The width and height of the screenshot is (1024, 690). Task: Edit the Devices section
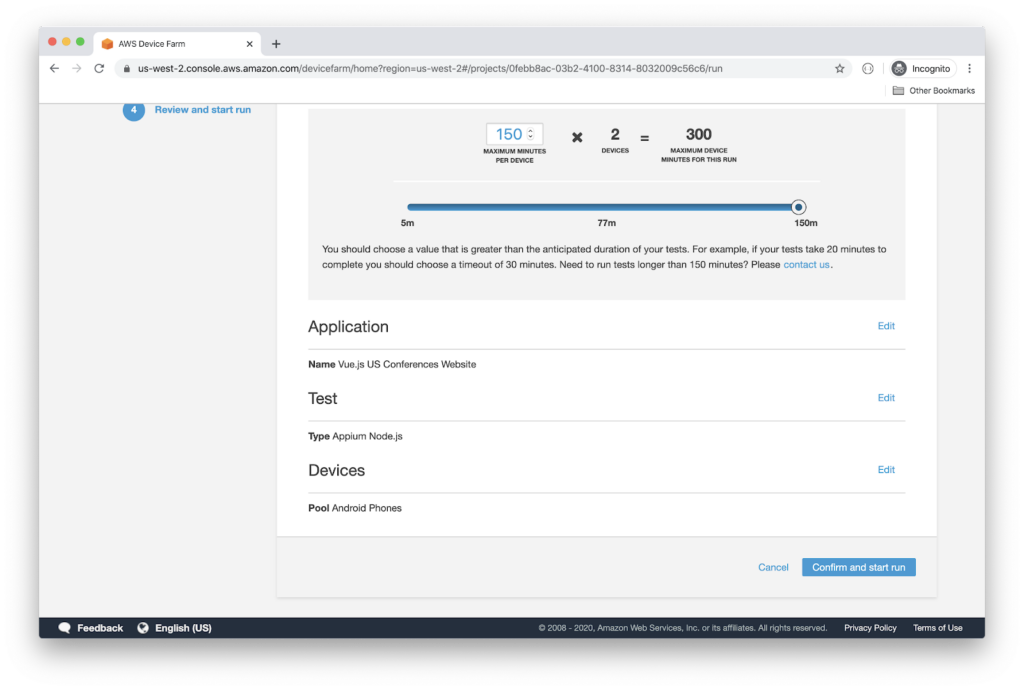(x=886, y=470)
